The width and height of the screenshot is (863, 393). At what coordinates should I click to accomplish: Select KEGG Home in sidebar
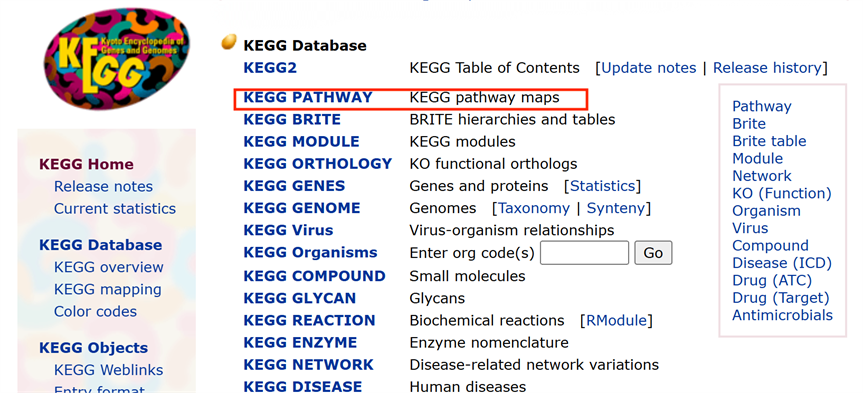(86, 164)
